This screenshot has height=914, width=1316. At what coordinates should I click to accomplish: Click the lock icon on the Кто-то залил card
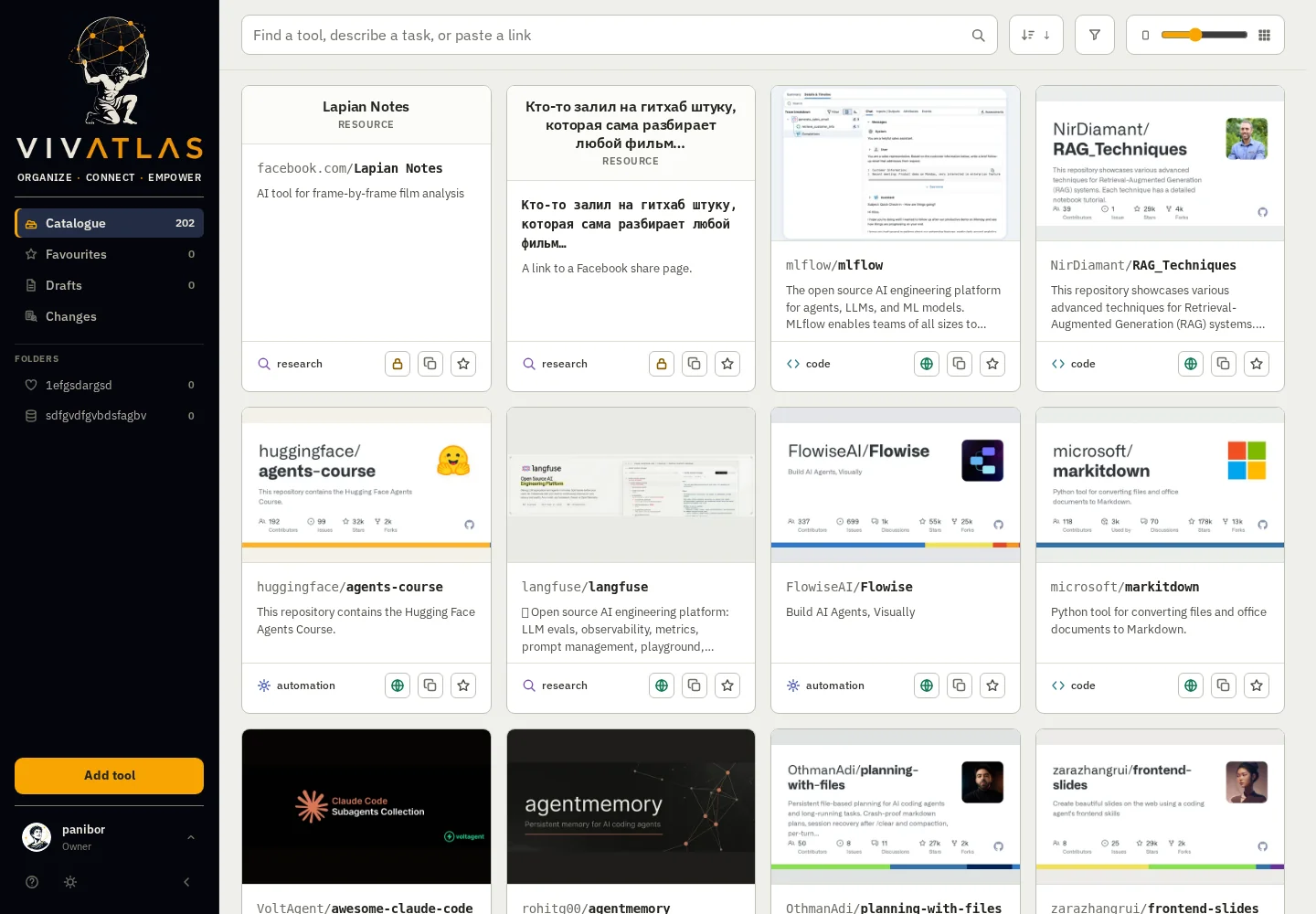pyautogui.click(x=662, y=364)
